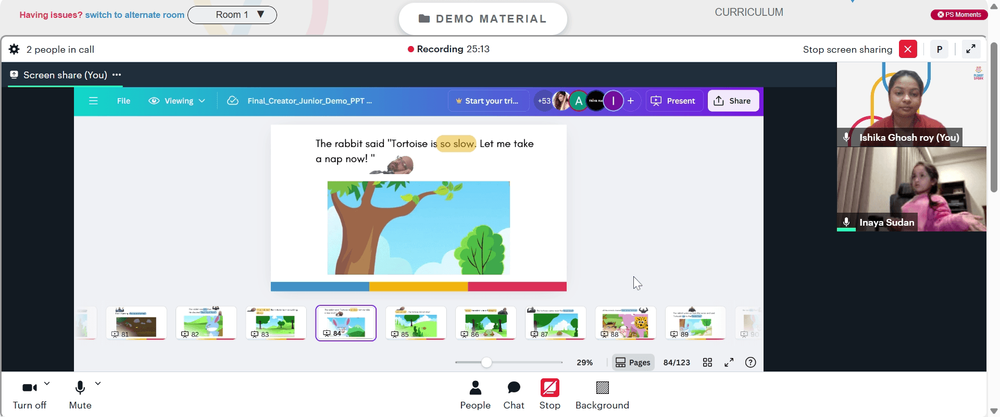1000x417 pixels.
Task: Click Canva fullscreen arrows icon
Action: (729, 362)
